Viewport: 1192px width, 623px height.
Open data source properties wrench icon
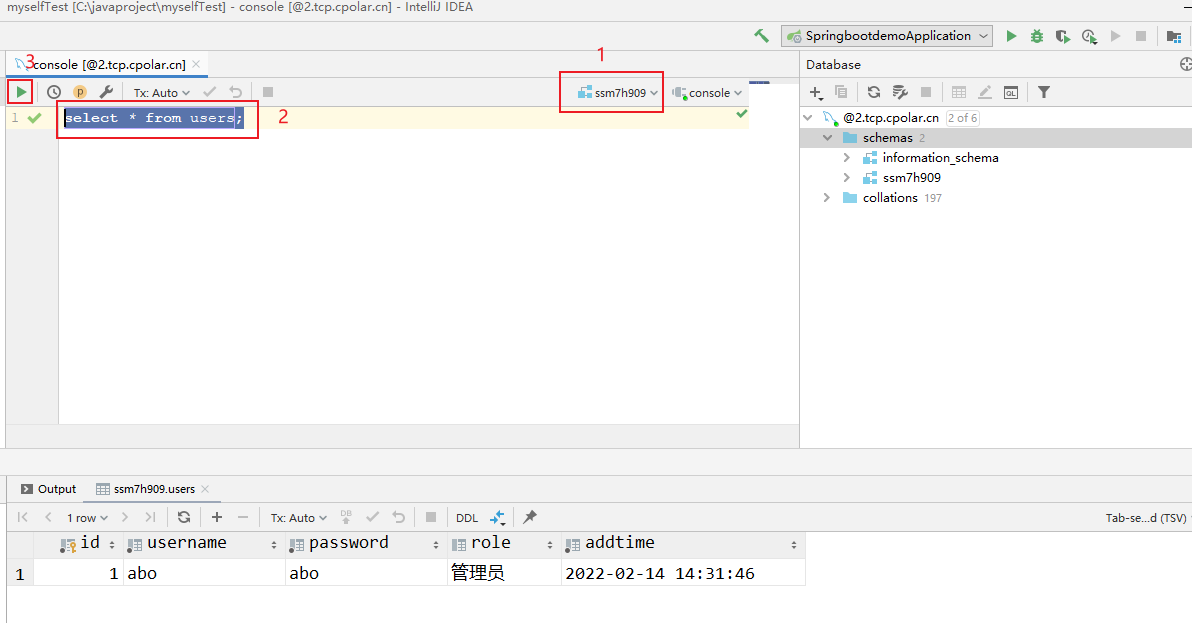900,92
